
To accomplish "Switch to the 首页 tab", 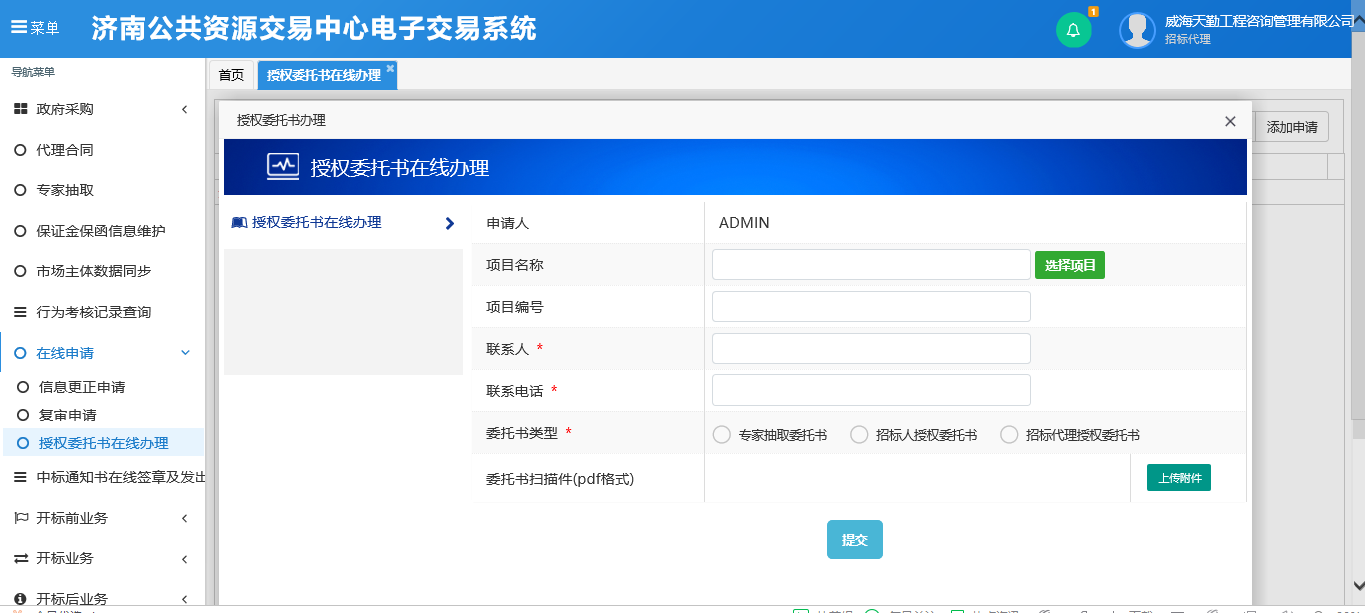I will (x=231, y=74).
